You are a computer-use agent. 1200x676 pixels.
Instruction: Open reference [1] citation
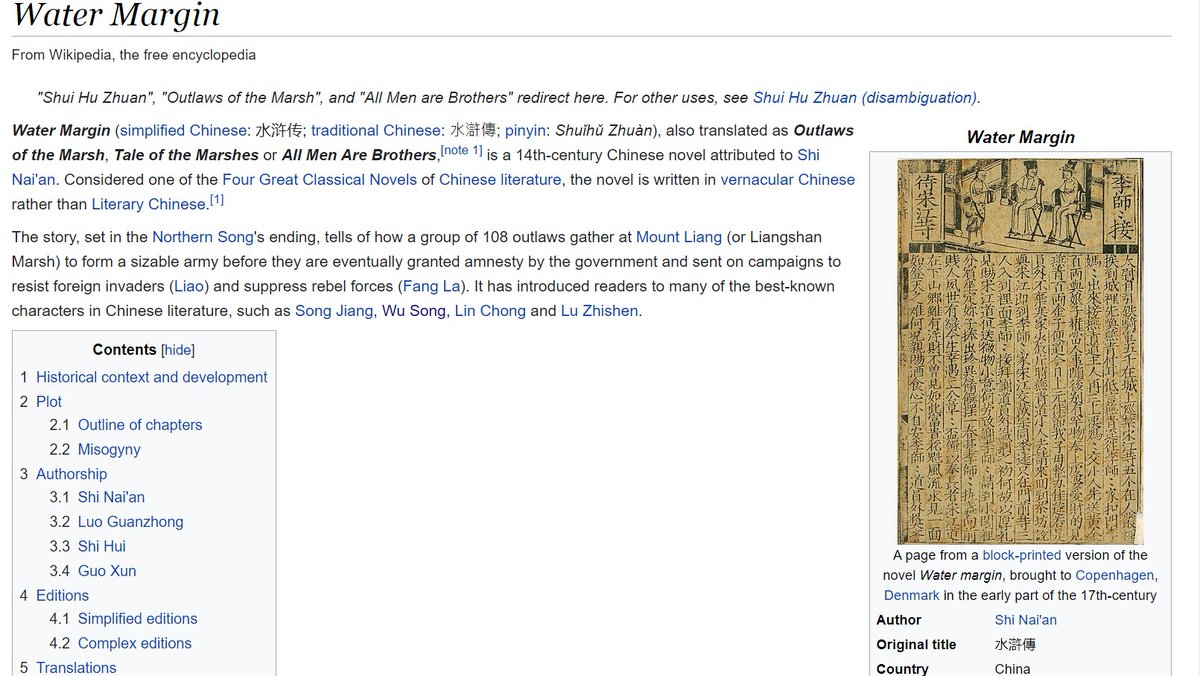(x=216, y=200)
